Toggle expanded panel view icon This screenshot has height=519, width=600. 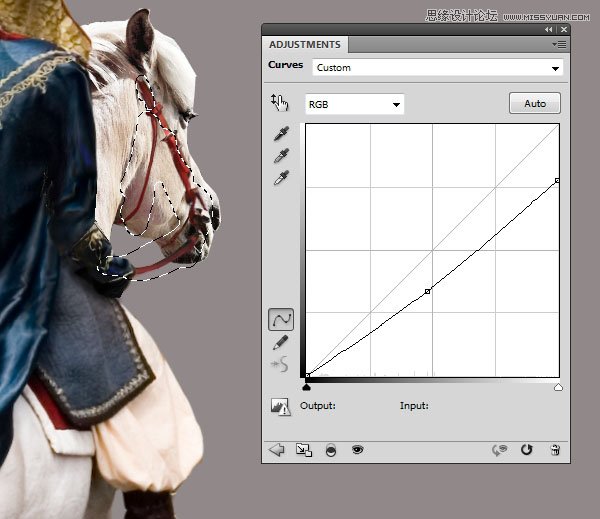tap(304, 450)
